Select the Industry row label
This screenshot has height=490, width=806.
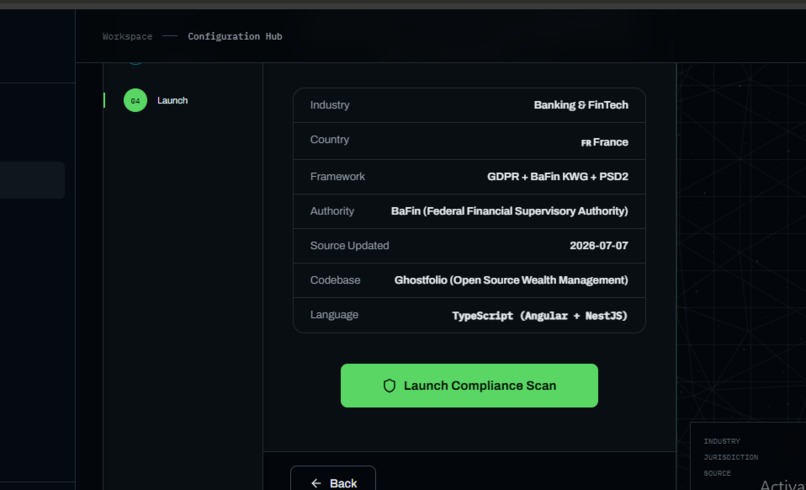329,105
